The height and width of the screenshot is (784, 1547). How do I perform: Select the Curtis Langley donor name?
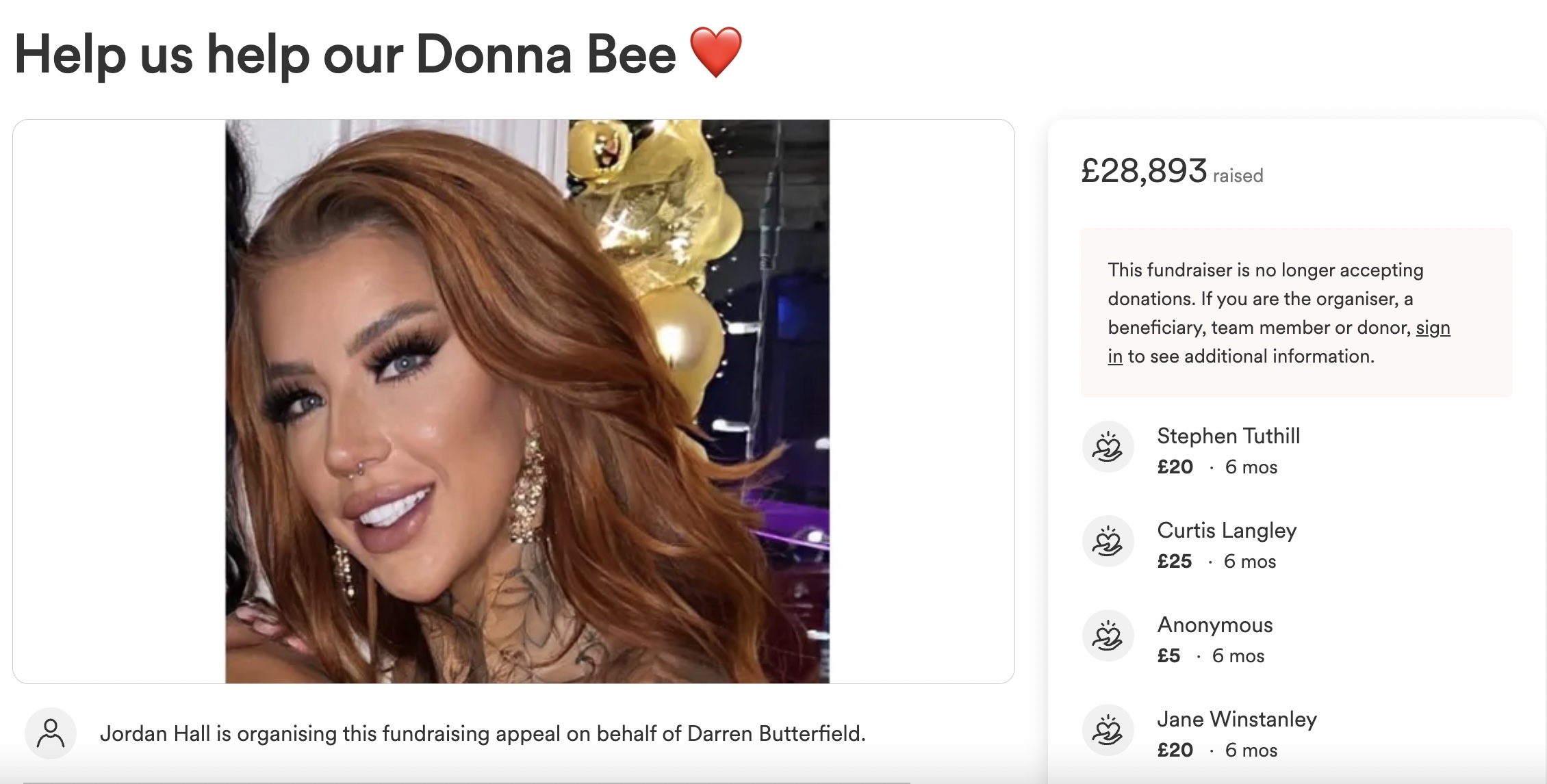[x=1227, y=530]
